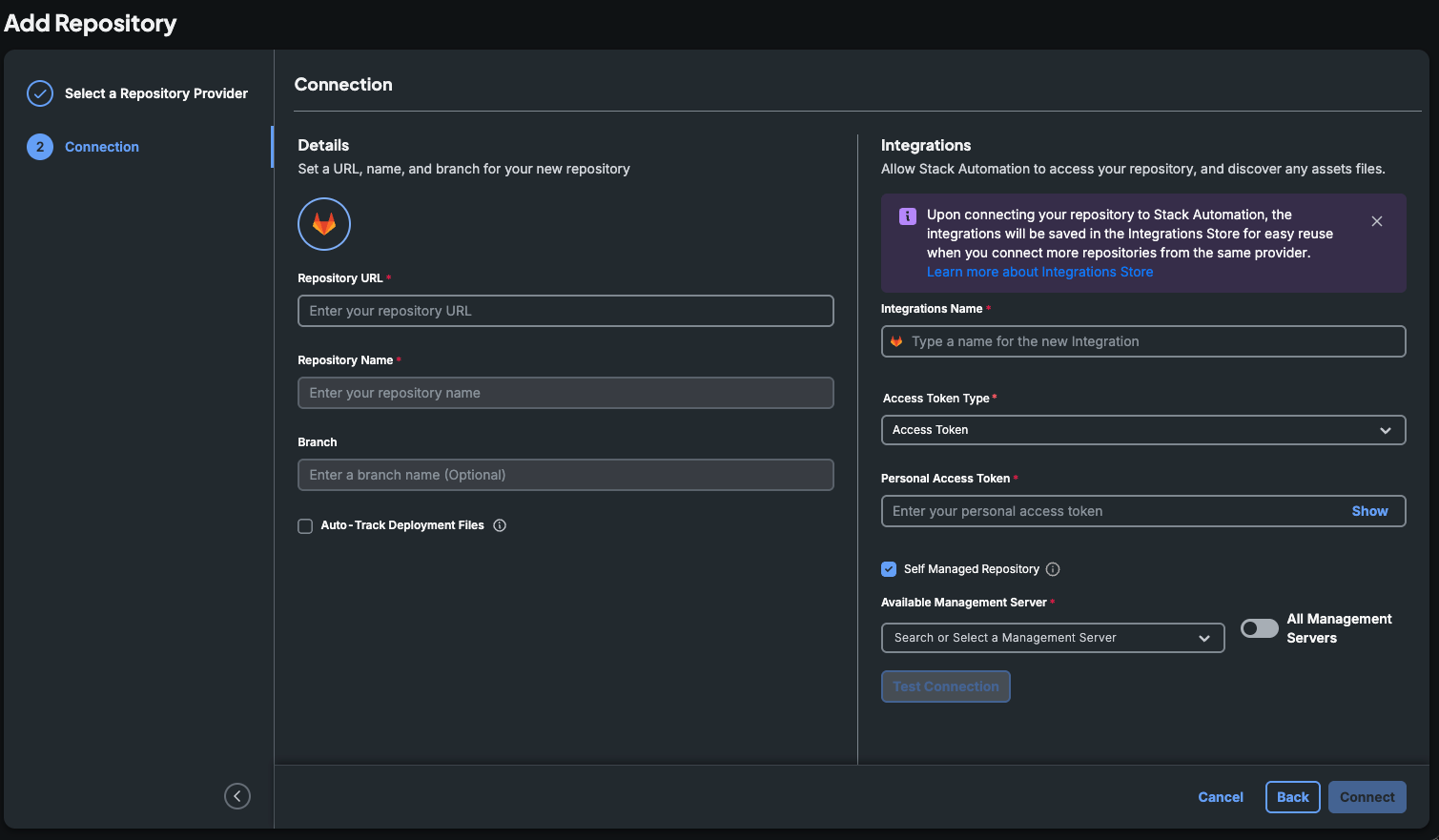Focus the Integrations Name input field

pos(1143,341)
